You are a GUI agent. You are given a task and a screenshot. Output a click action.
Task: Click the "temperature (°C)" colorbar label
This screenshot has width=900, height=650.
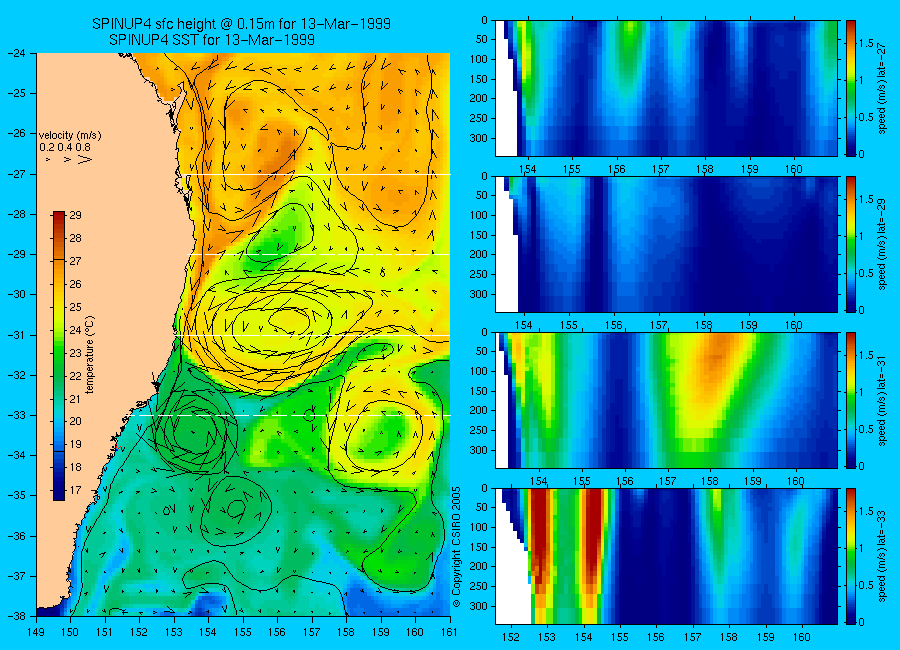click(90, 355)
